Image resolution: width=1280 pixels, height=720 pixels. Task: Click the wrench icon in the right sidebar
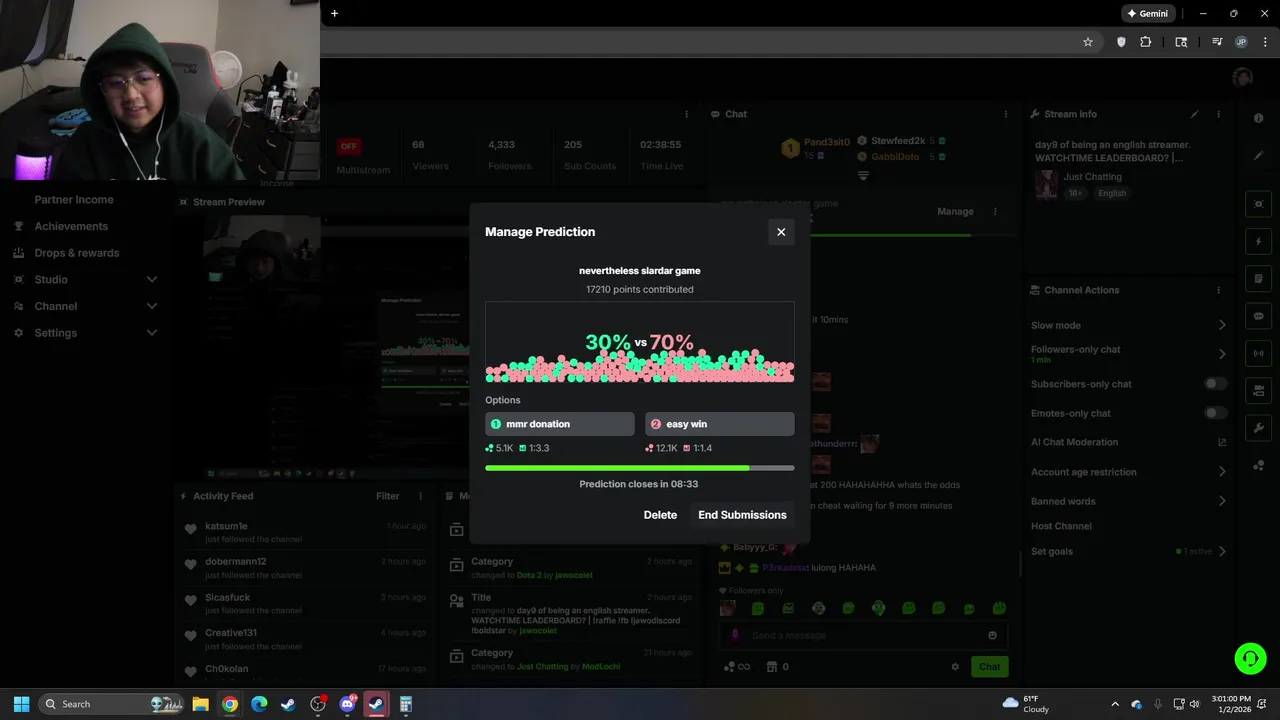[1258, 428]
